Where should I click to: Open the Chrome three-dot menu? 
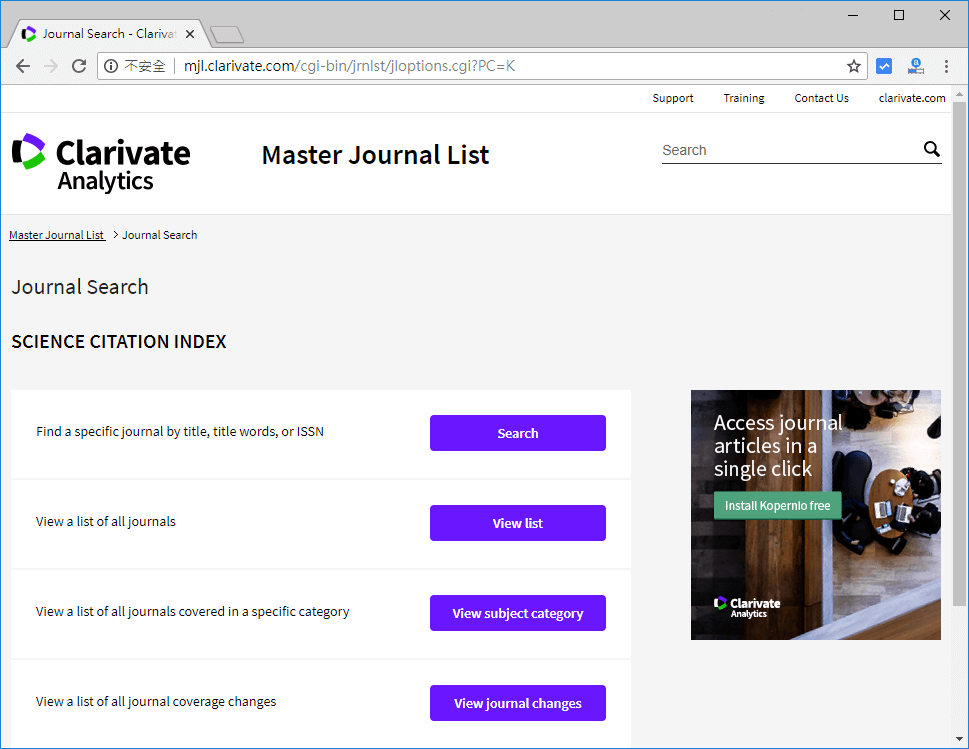point(946,67)
